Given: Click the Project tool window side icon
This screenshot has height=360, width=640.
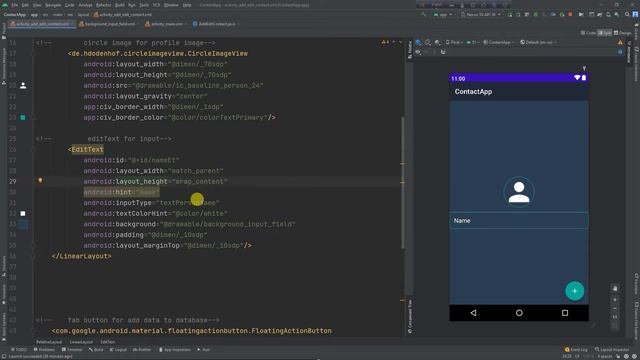Looking at the screenshot, I should coord(4,31).
